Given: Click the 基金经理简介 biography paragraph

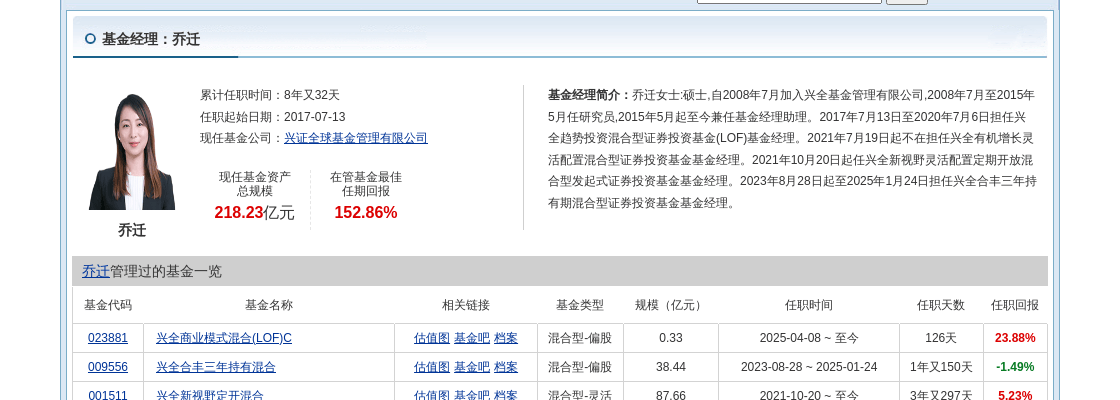Looking at the screenshot, I should [x=792, y=149].
